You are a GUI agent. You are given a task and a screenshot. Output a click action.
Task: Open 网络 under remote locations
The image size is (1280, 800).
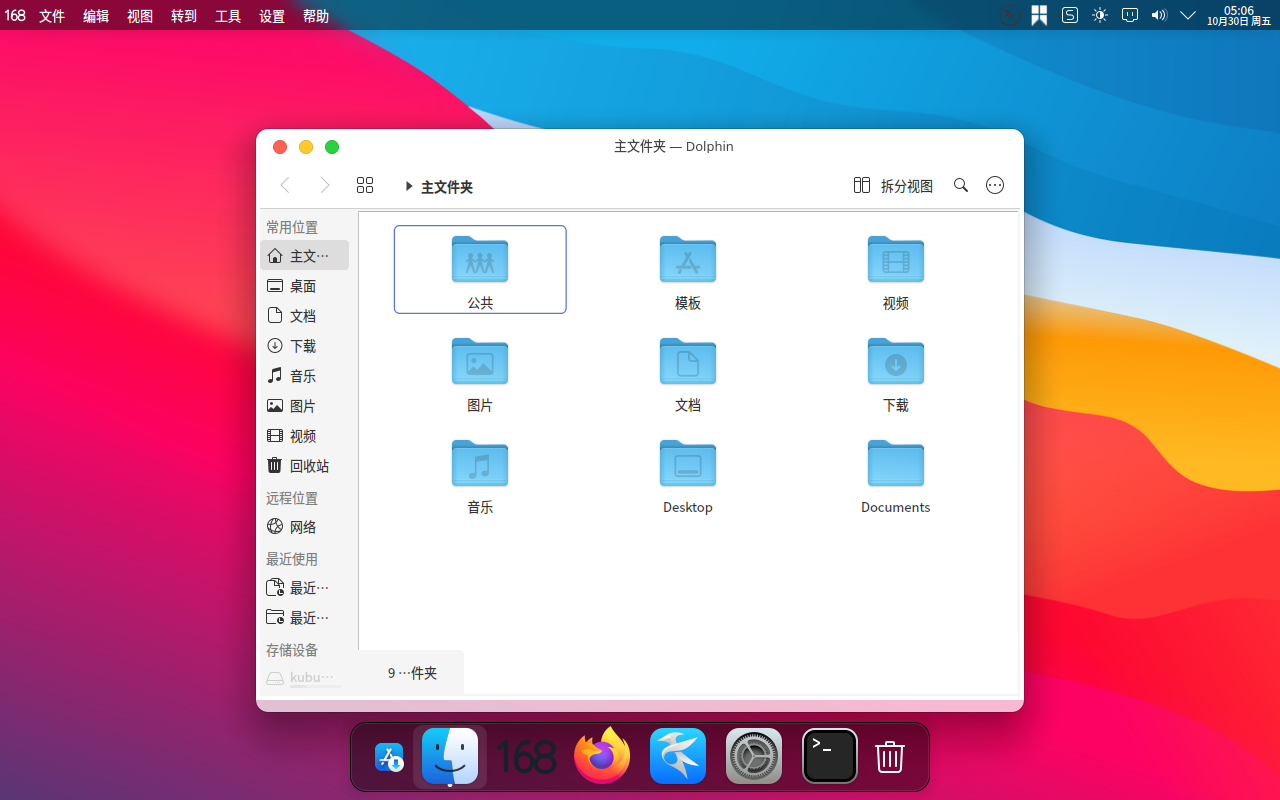(x=304, y=527)
